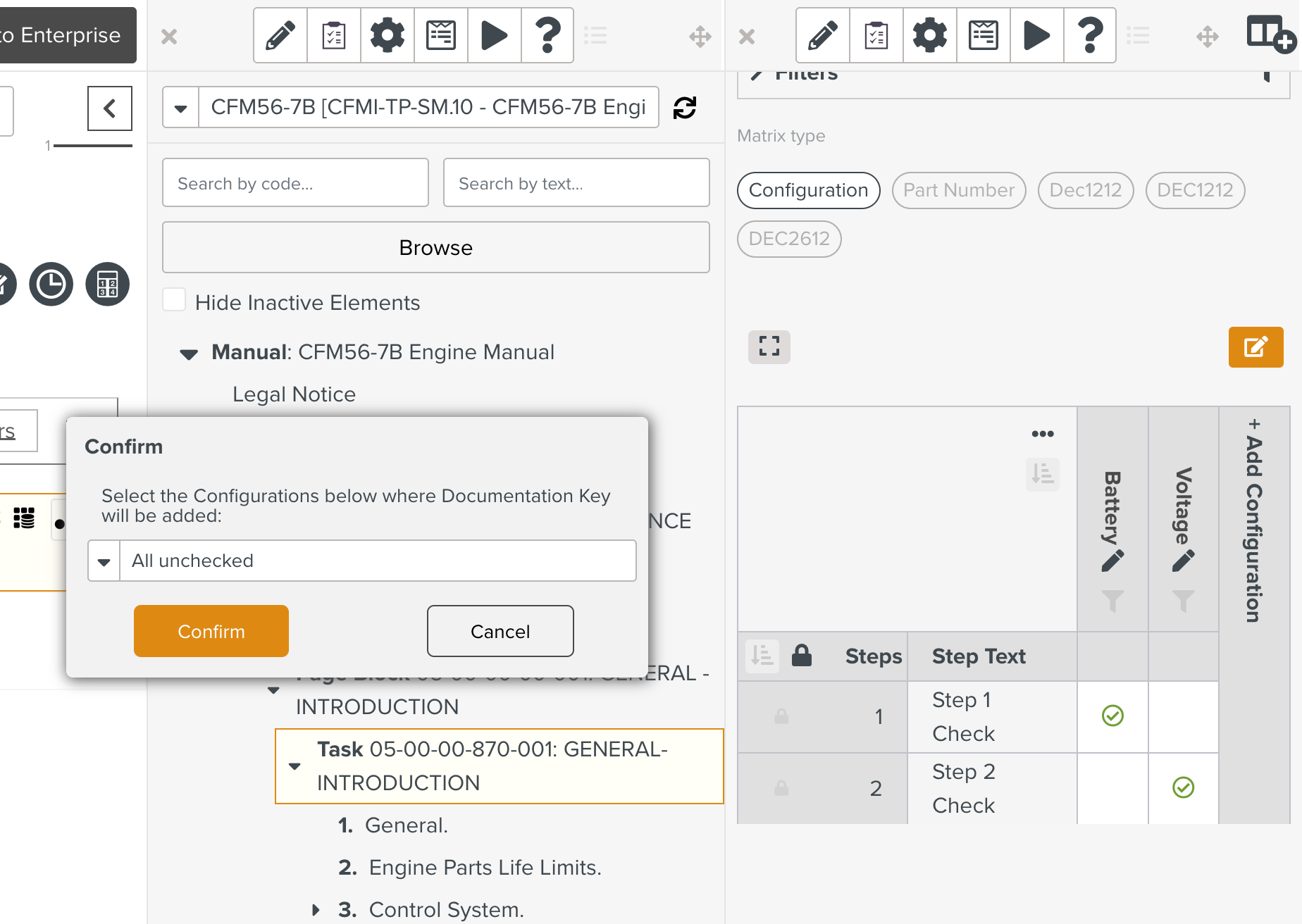
Task: Click the clock history icon in left panel
Action: tap(51, 285)
